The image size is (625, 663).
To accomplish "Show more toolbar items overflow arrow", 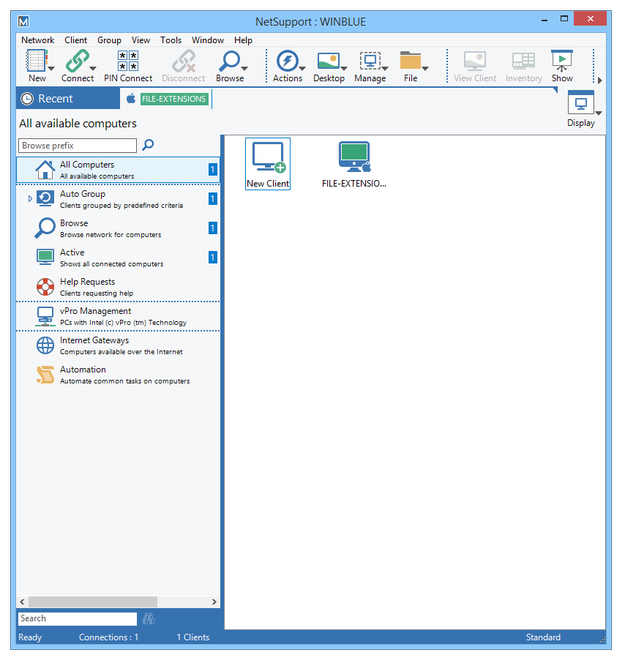I will click(x=599, y=80).
